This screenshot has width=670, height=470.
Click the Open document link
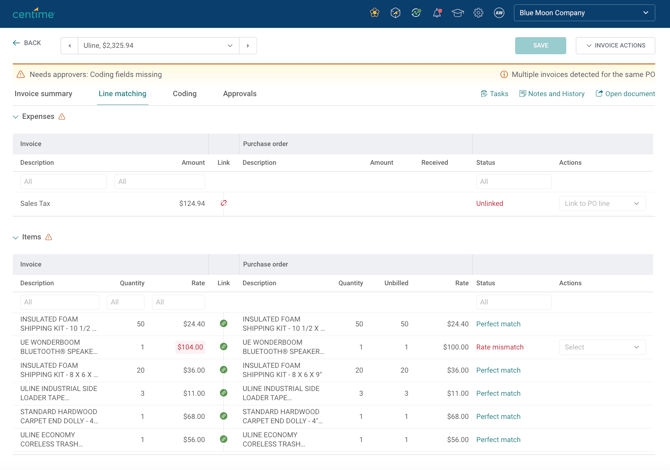pos(625,94)
